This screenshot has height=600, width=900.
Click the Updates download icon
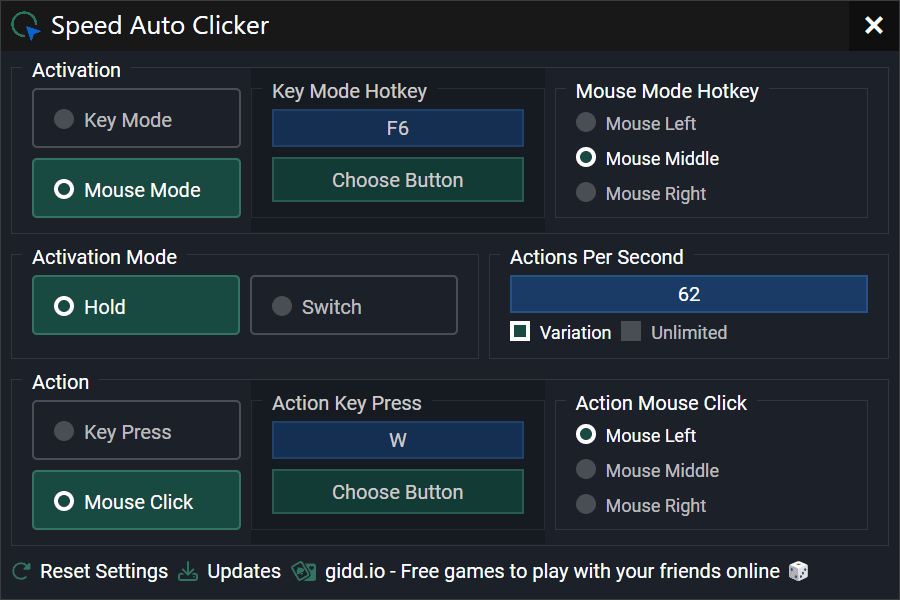click(188, 572)
